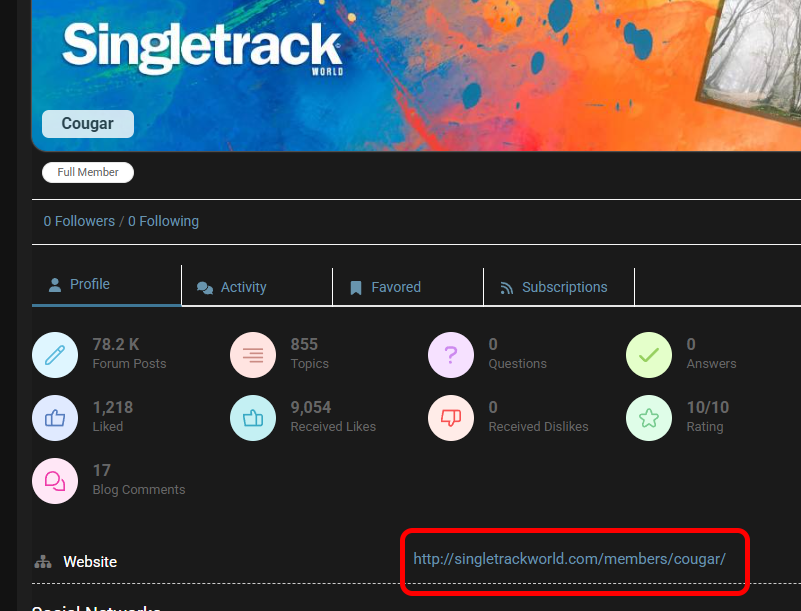
Task: Click the Received Dislikes thumbs-down icon
Action: 451,417
